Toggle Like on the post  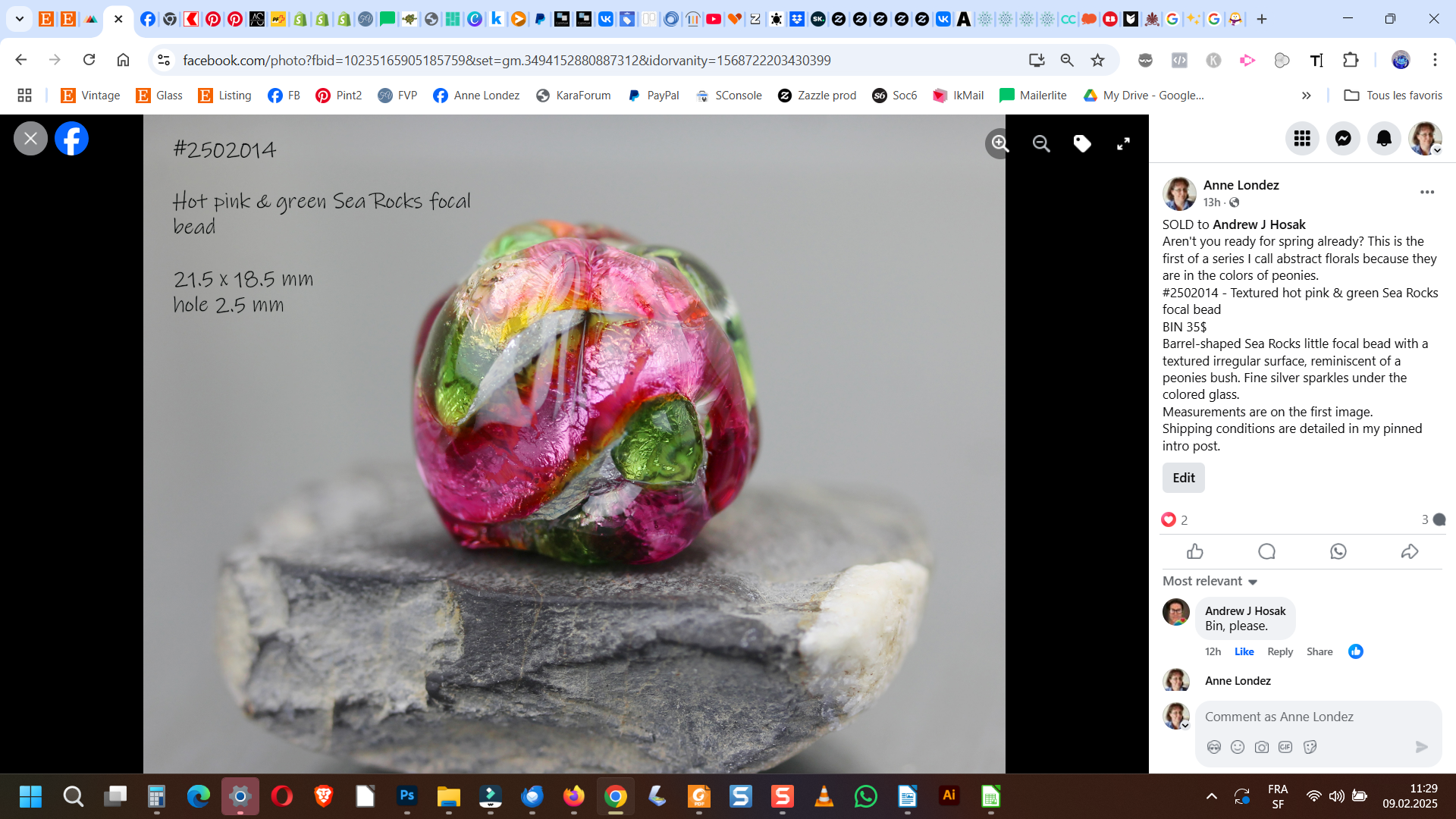point(1195,551)
